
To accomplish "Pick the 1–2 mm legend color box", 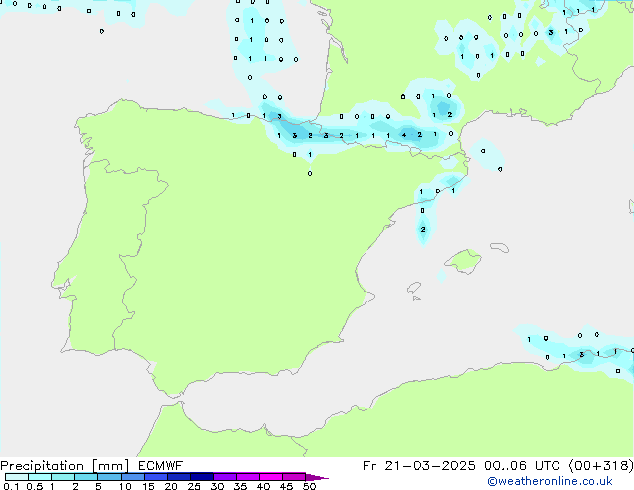I will pos(63,477).
